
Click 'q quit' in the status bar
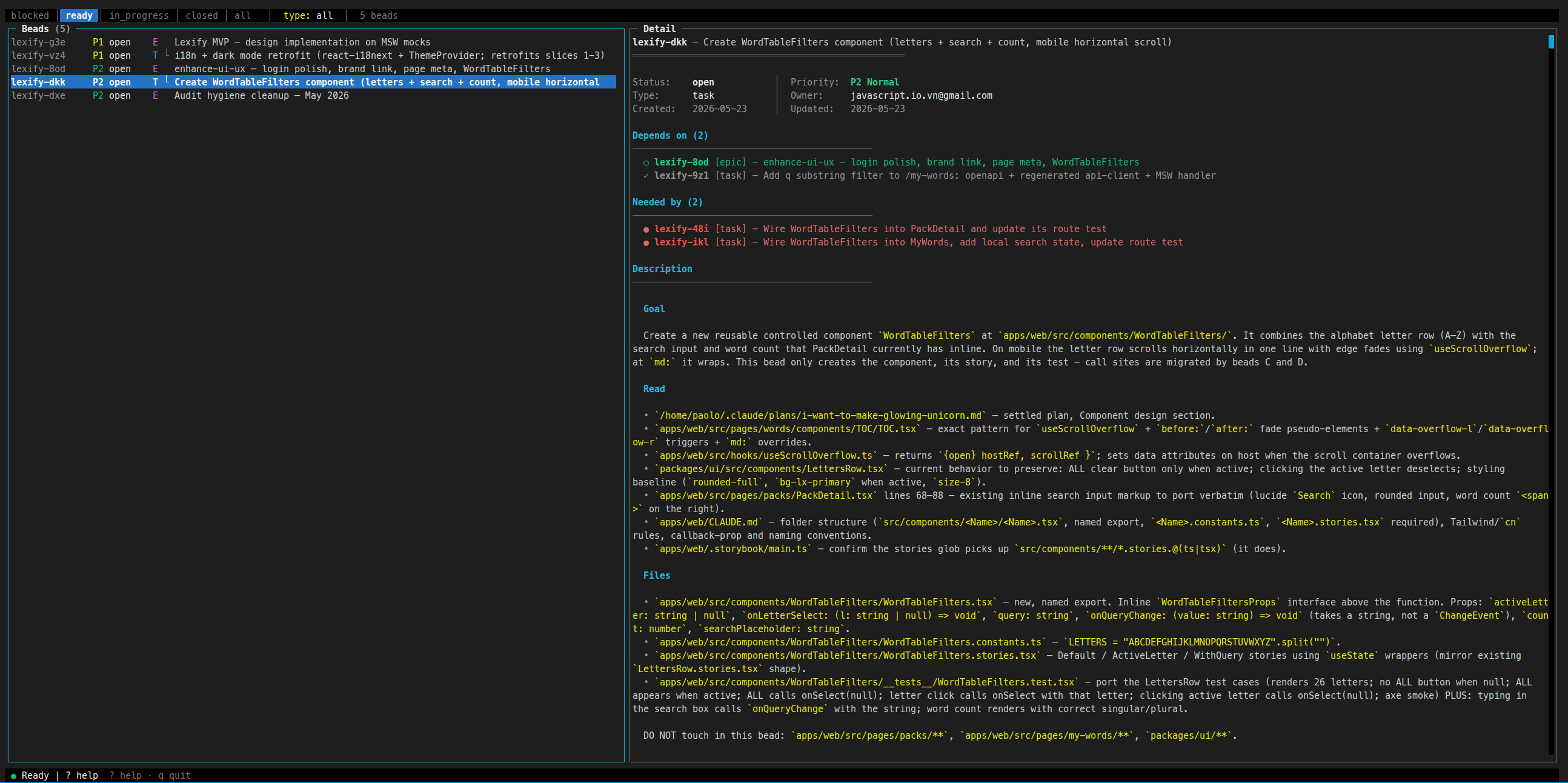pyautogui.click(x=174, y=775)
